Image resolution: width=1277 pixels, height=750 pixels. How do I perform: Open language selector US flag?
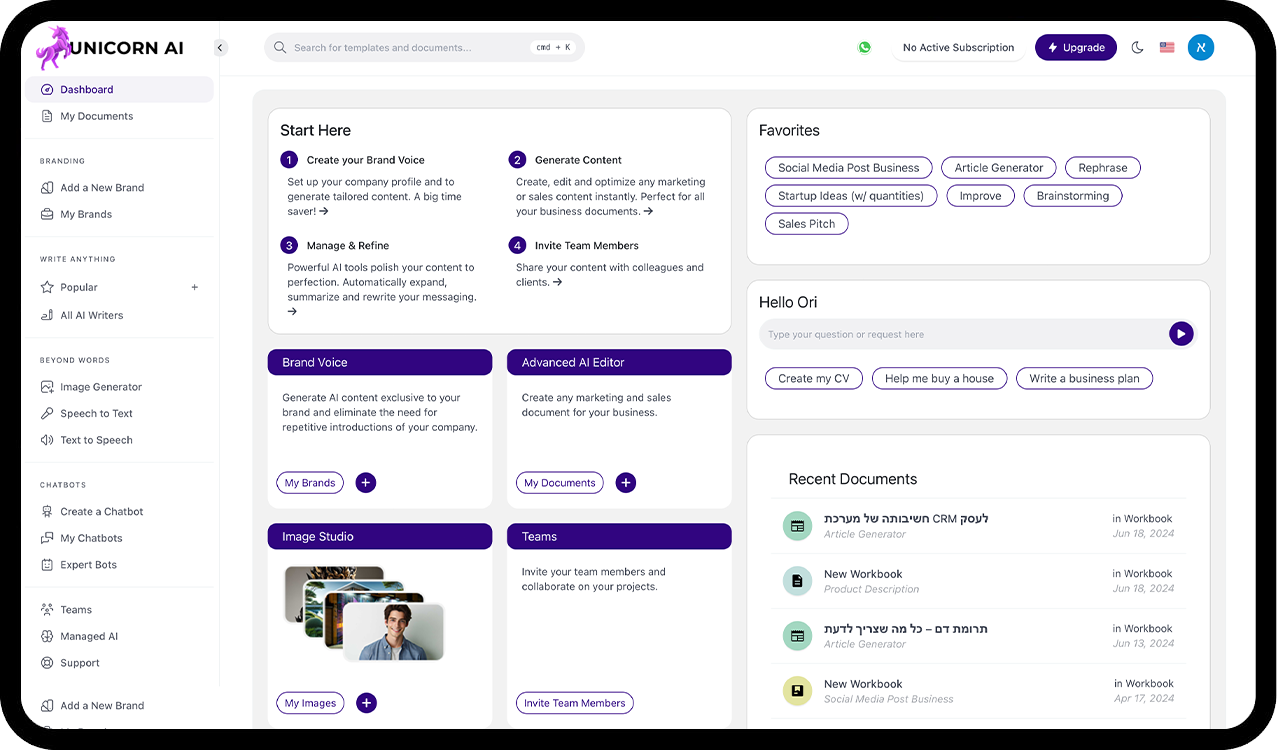pos(1167,47)
